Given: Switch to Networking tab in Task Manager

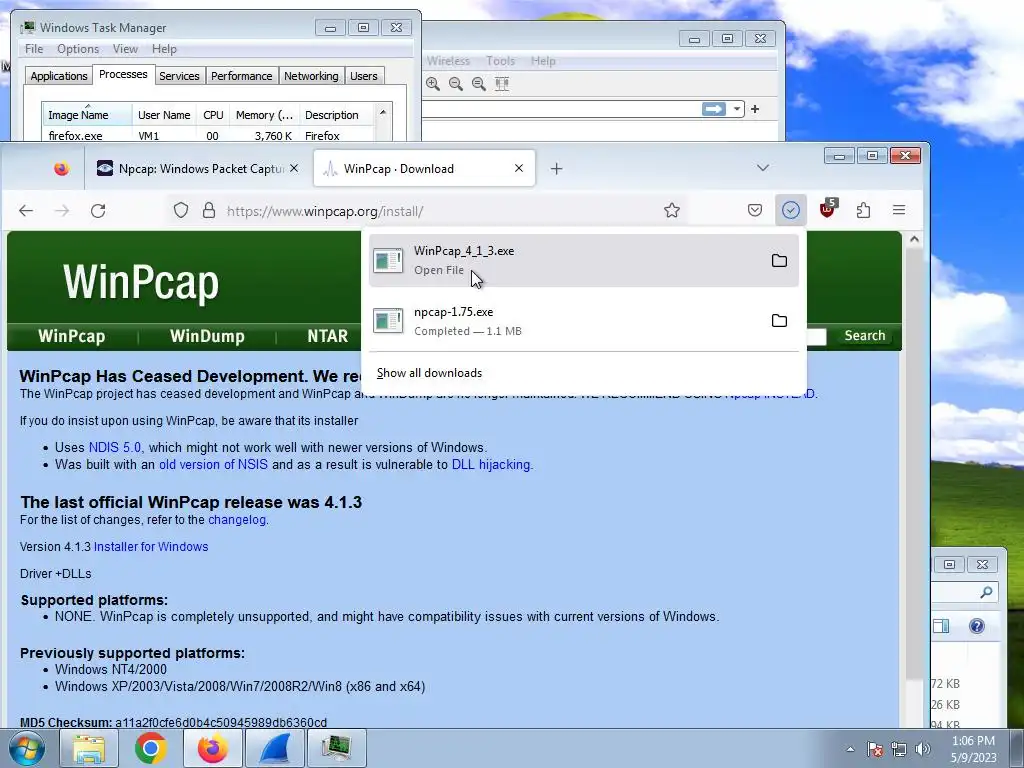Looking at the screenshot, I should pos(311,76).
